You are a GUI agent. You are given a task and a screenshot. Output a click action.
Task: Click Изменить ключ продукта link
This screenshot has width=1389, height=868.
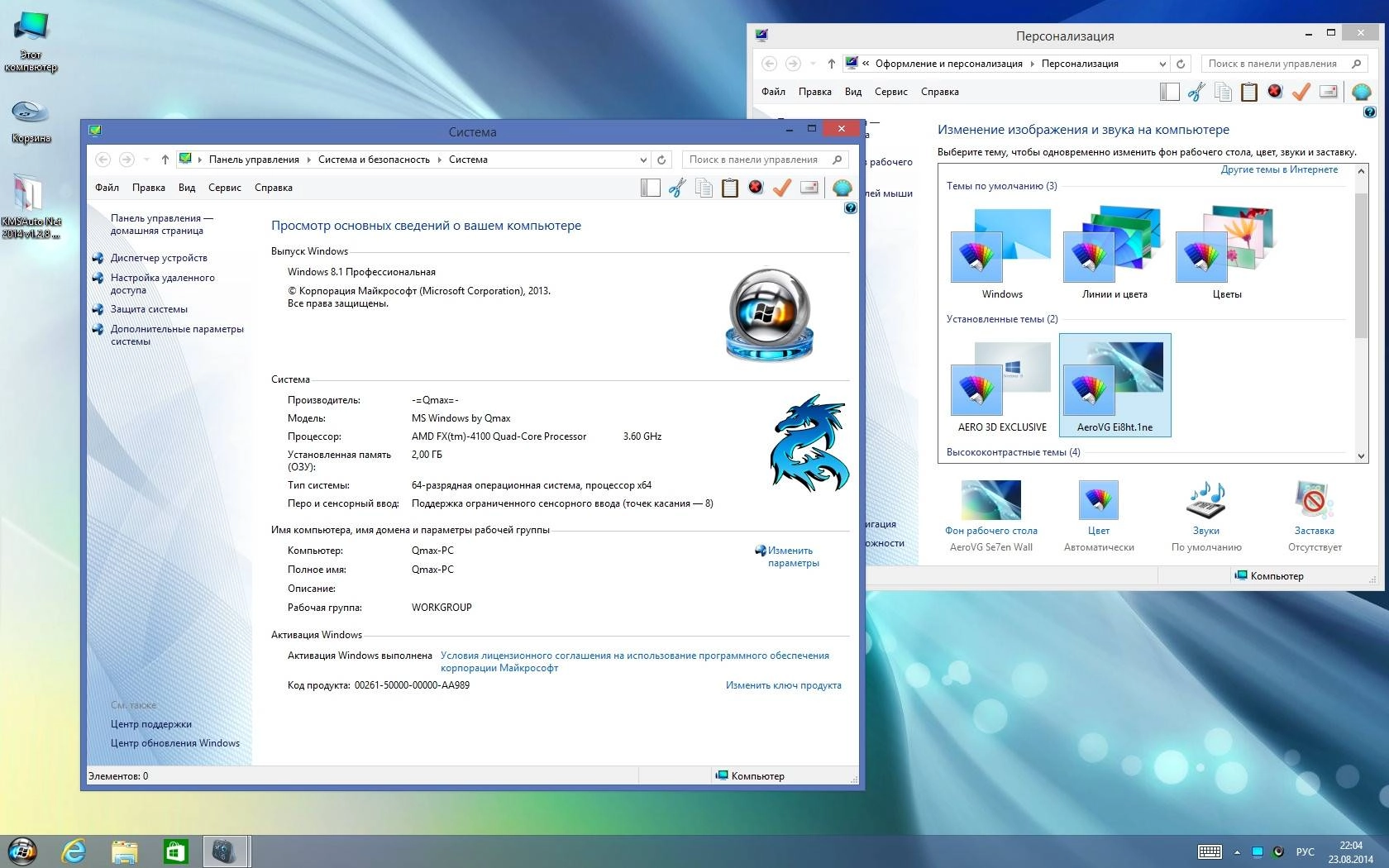pyautogui.click(x=783, y=685)
